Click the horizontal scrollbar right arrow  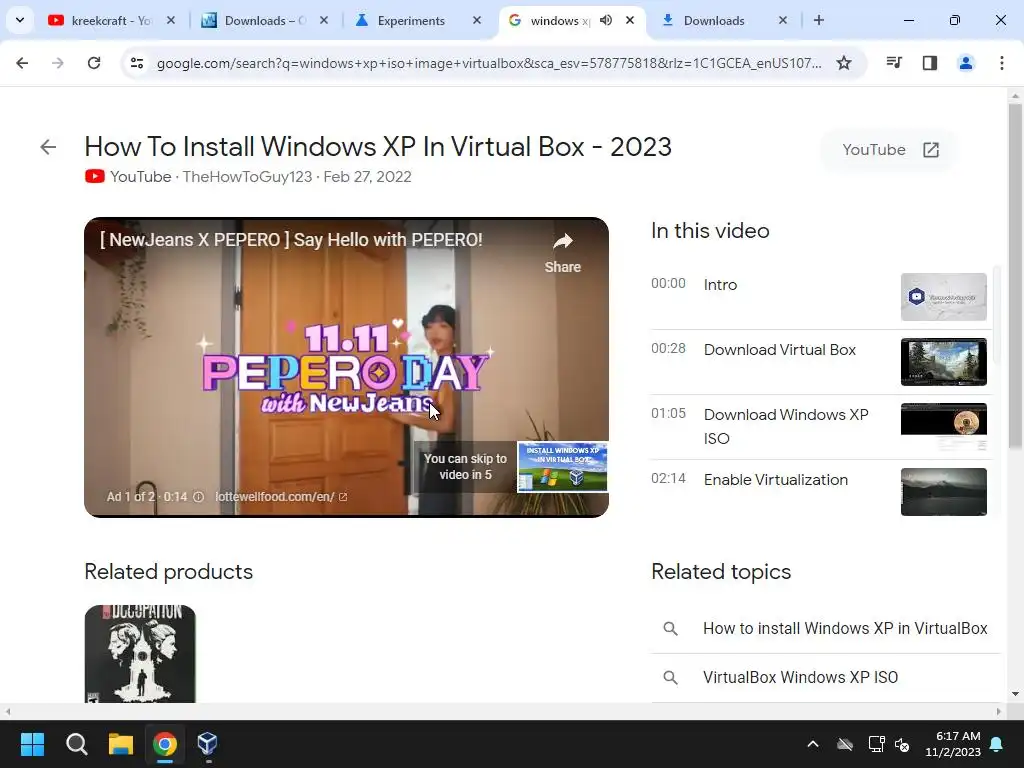tap(999, 711)
